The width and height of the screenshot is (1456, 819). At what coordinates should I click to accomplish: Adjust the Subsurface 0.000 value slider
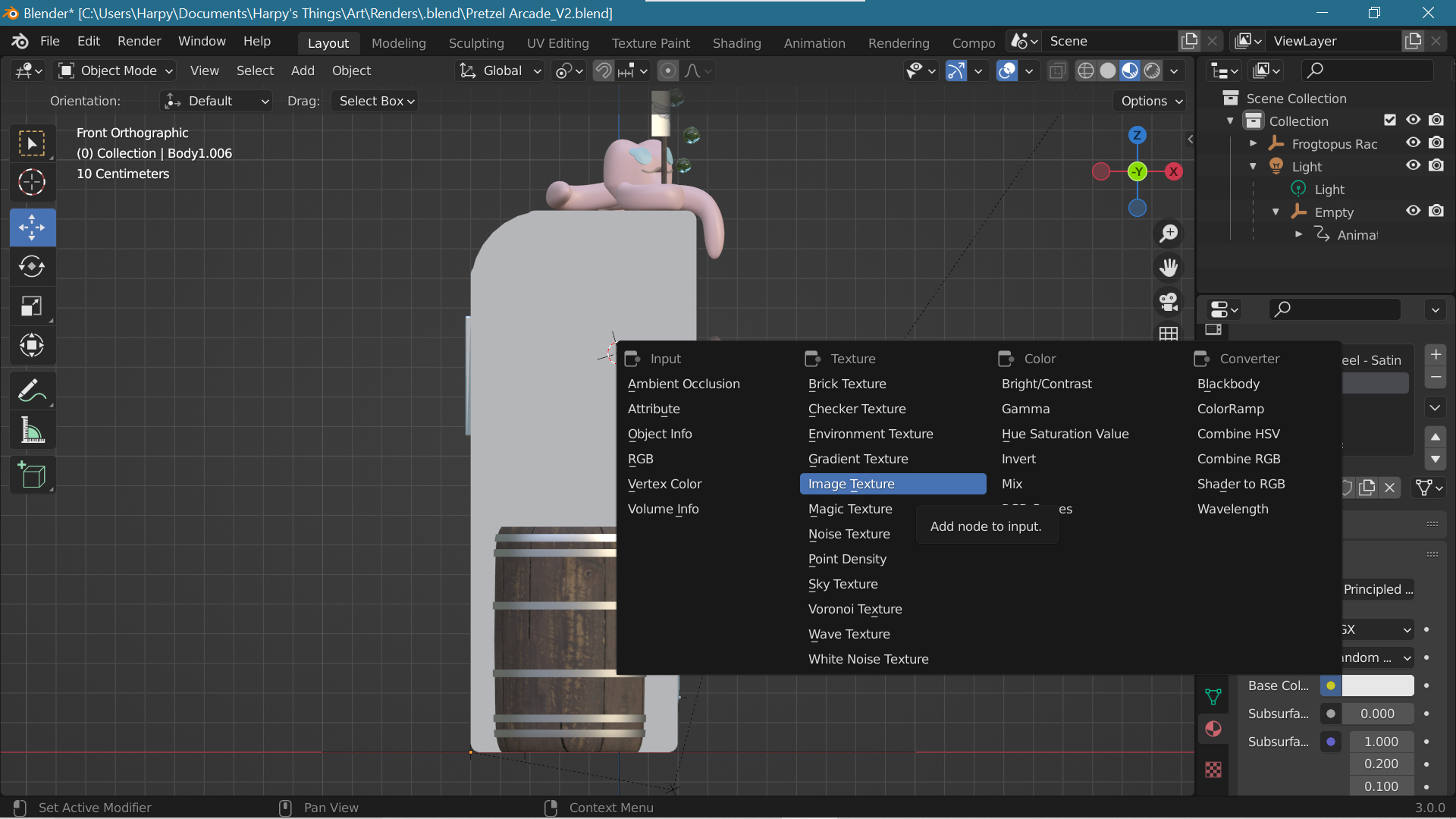click(1377, 714)
